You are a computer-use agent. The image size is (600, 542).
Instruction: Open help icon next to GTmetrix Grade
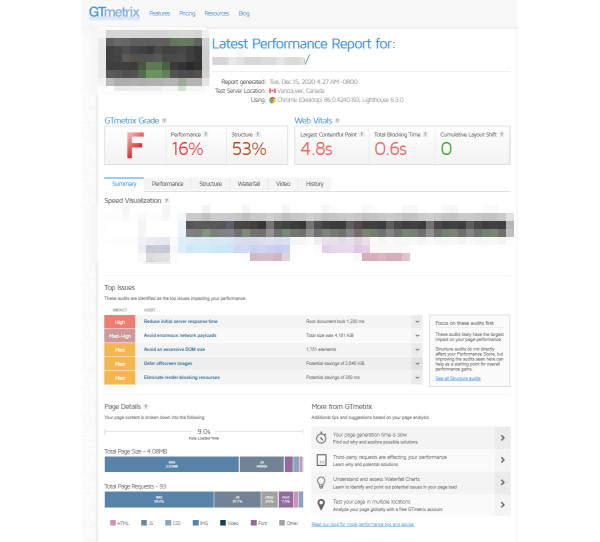tap(164, 121)
